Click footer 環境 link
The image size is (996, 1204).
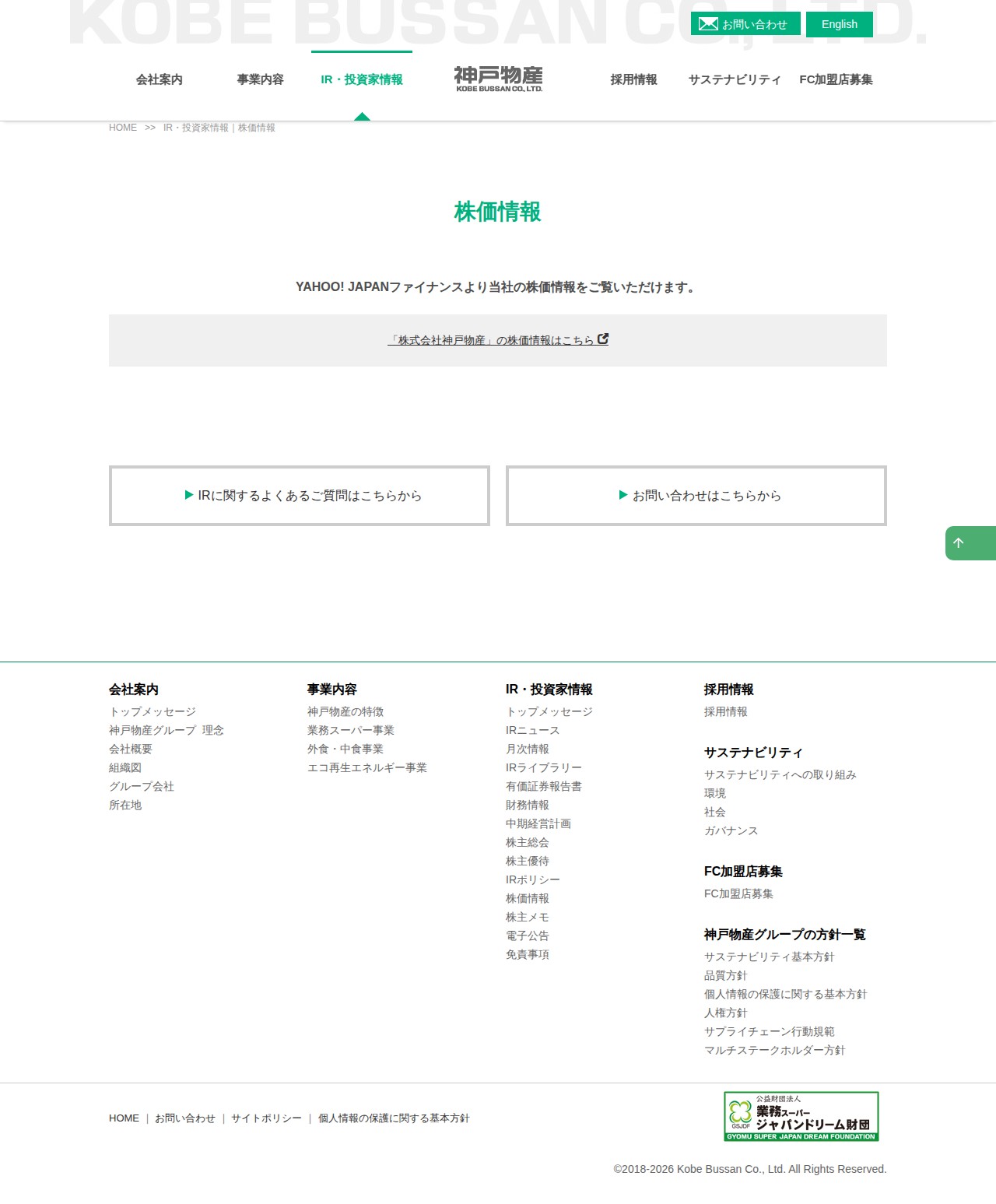pyautogui.click(x=715, y=793)
